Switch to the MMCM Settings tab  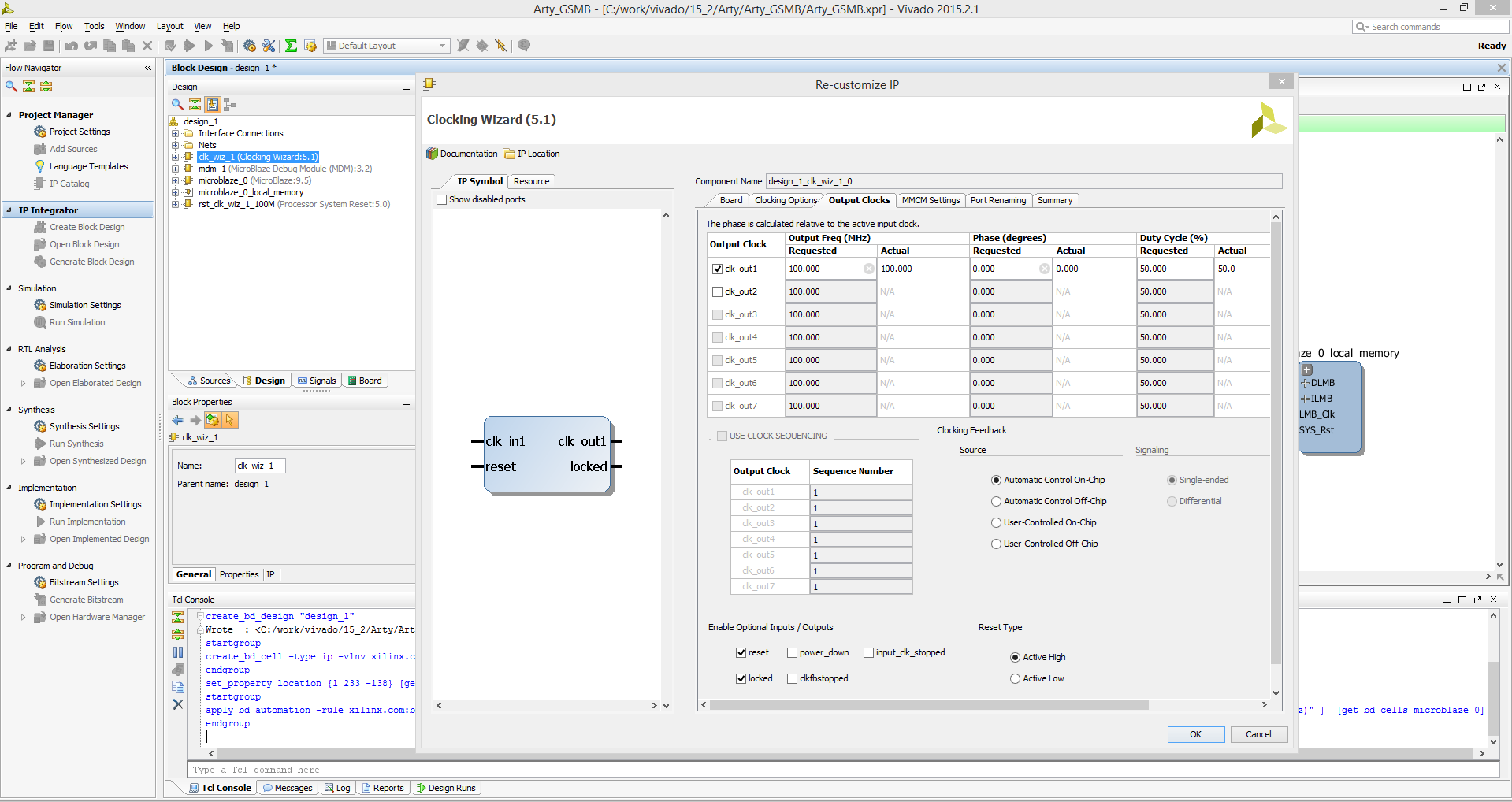point(931,200)
